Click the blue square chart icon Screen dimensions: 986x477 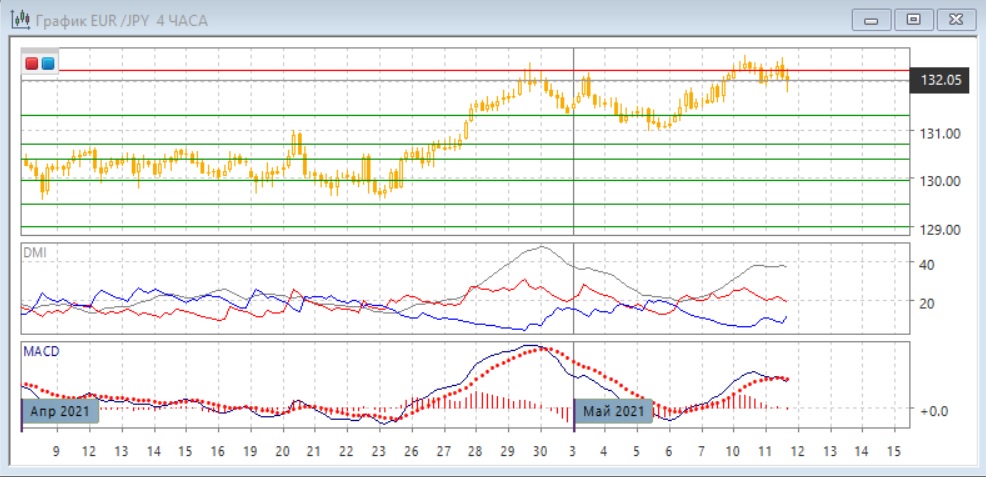point(47,64)
